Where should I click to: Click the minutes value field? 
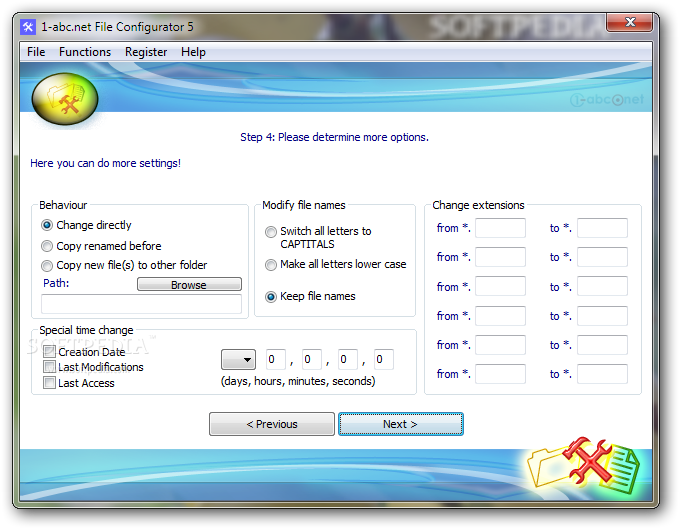click(x=348, y=359)
